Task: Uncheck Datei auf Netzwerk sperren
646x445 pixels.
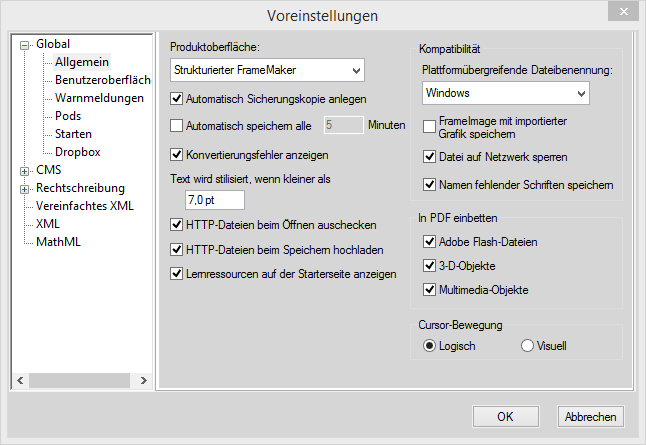Action: point(430,157)
